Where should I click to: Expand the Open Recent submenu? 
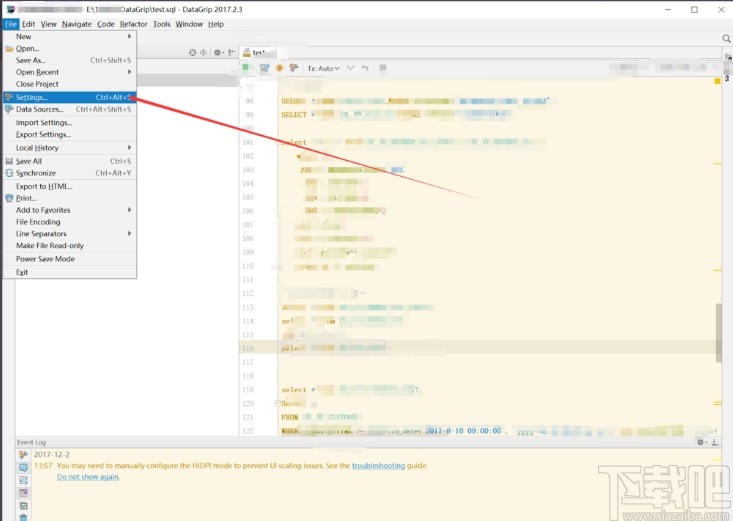pyautogui.click(x=38, y=72)
